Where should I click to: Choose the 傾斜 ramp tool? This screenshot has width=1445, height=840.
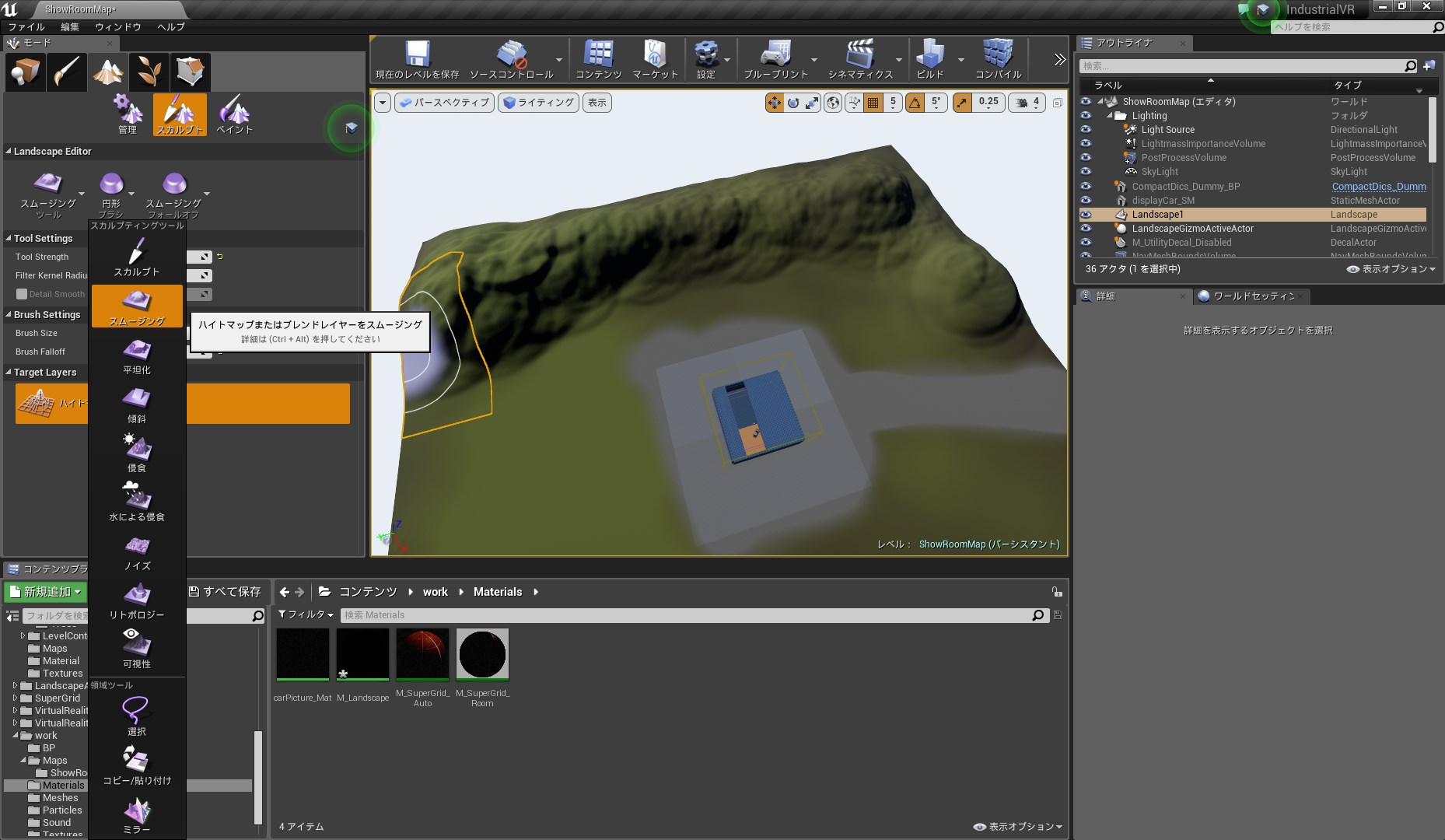pos(137,405)
